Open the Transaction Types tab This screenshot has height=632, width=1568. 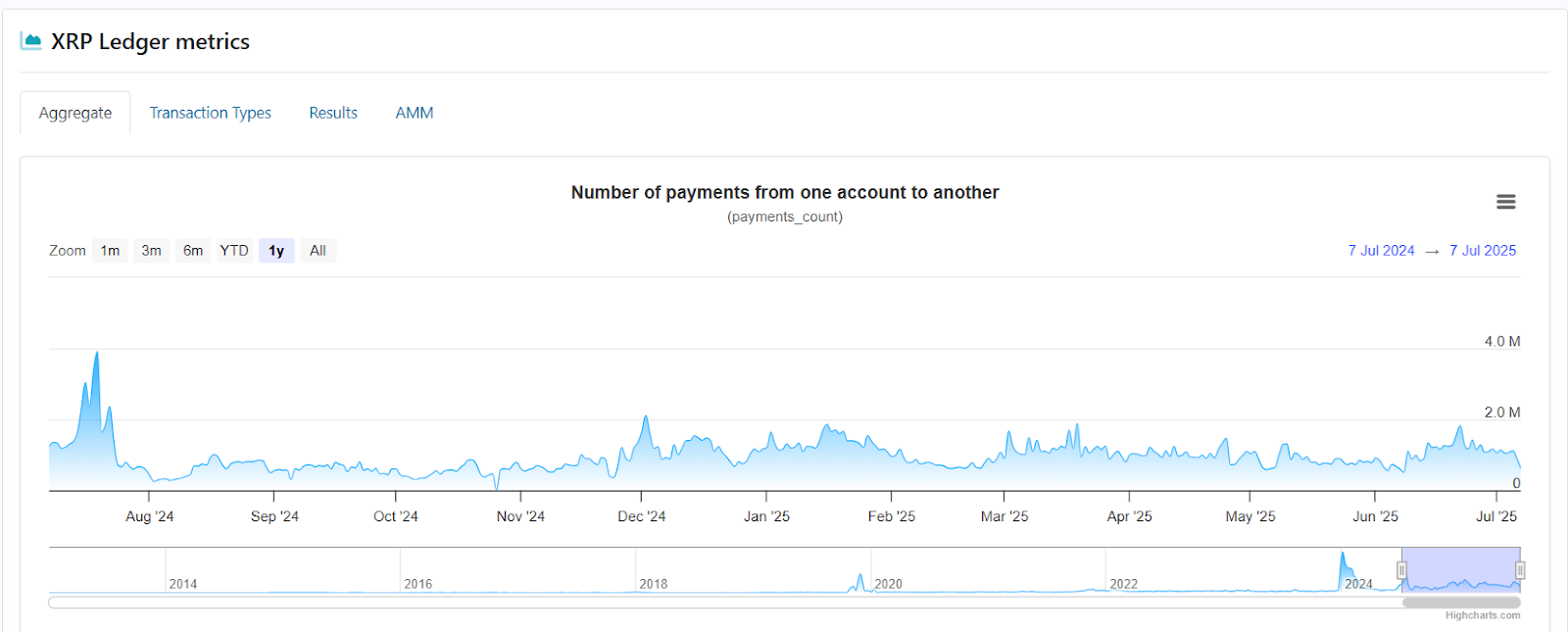(211, 114)
